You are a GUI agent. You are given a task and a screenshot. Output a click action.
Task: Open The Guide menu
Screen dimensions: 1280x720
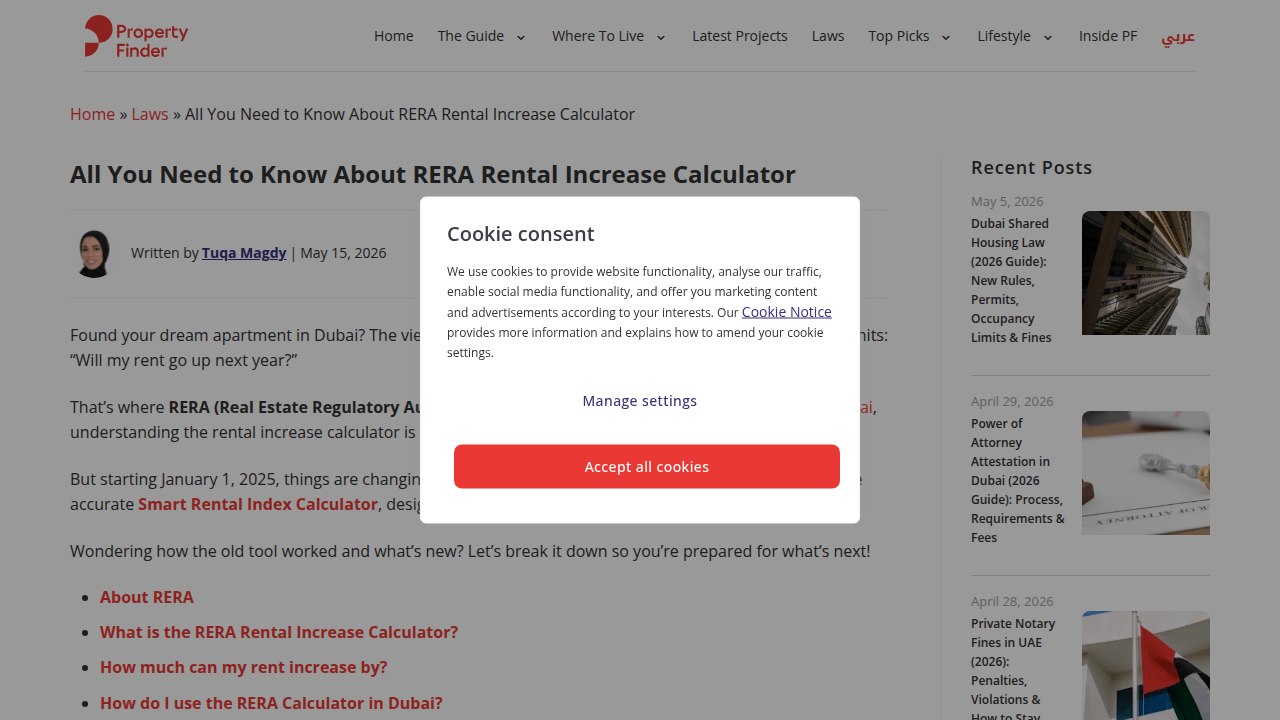[x=470, y=36]
